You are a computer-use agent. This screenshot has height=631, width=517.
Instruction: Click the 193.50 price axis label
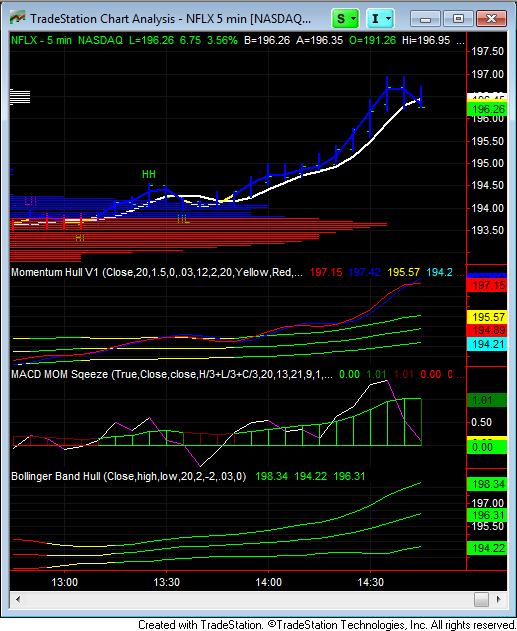[x=488, y=230]
